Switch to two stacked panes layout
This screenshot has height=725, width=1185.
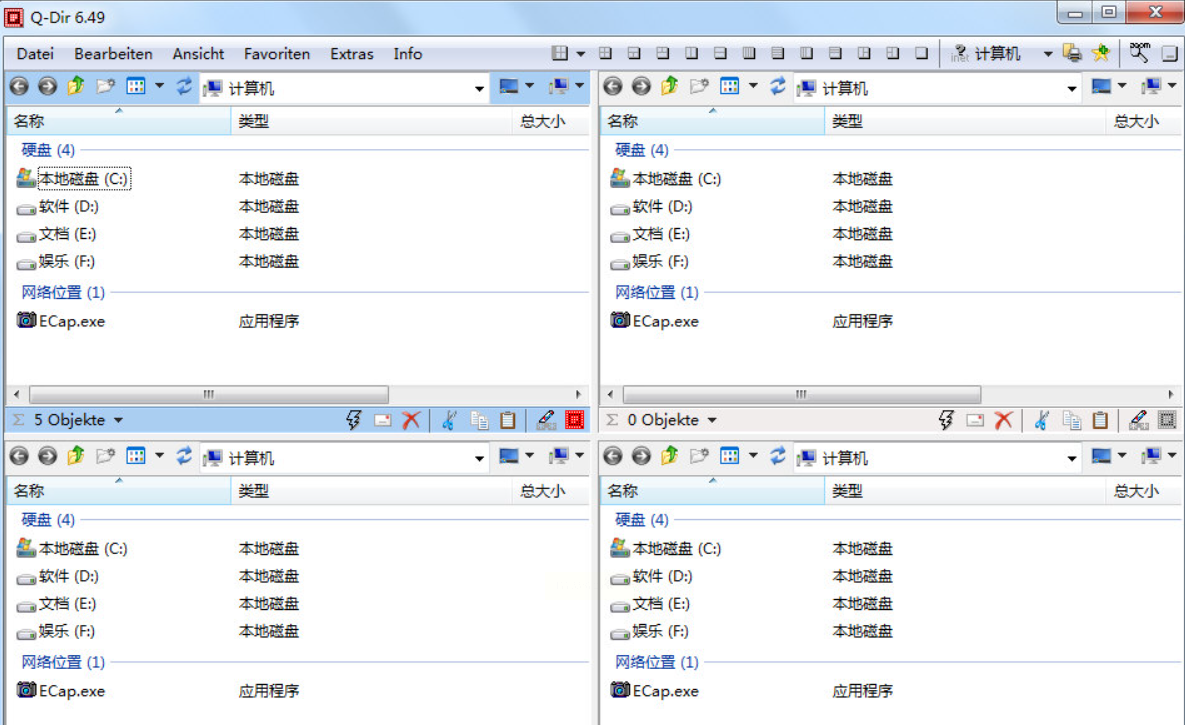pos(720,53)
